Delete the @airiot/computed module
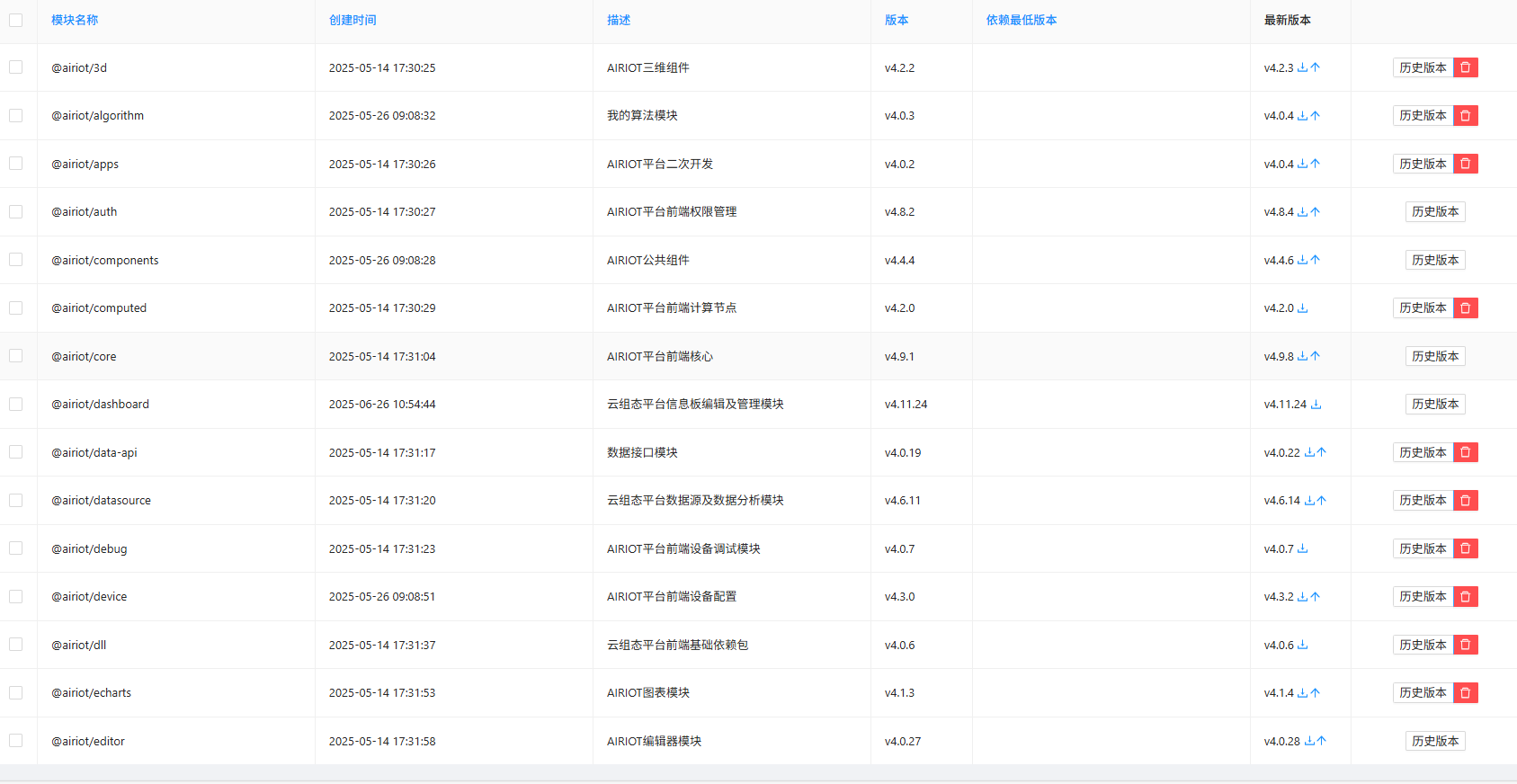Image resolution: width=1517 pixels, height=784 pixels. 1466,307
